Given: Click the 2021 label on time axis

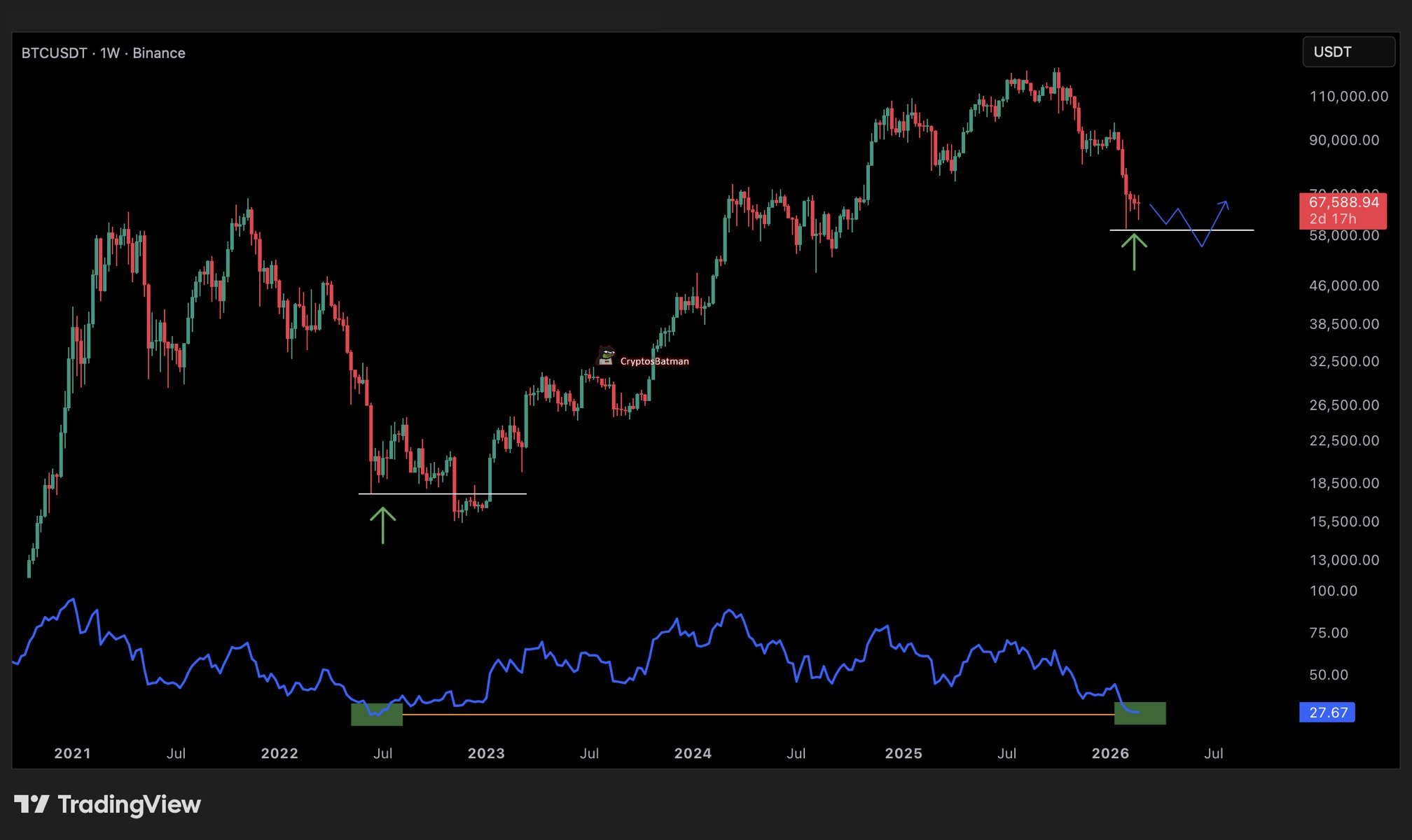Looking at the screenshot, I should pyautogui.click(x=72, y=753).
